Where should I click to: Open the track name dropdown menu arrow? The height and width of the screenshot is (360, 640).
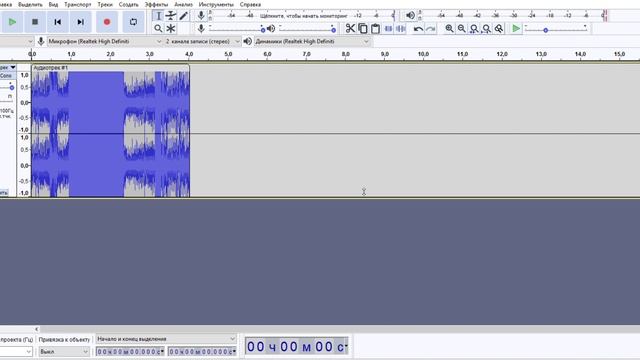pyautogui.click(x=13, y=67)
